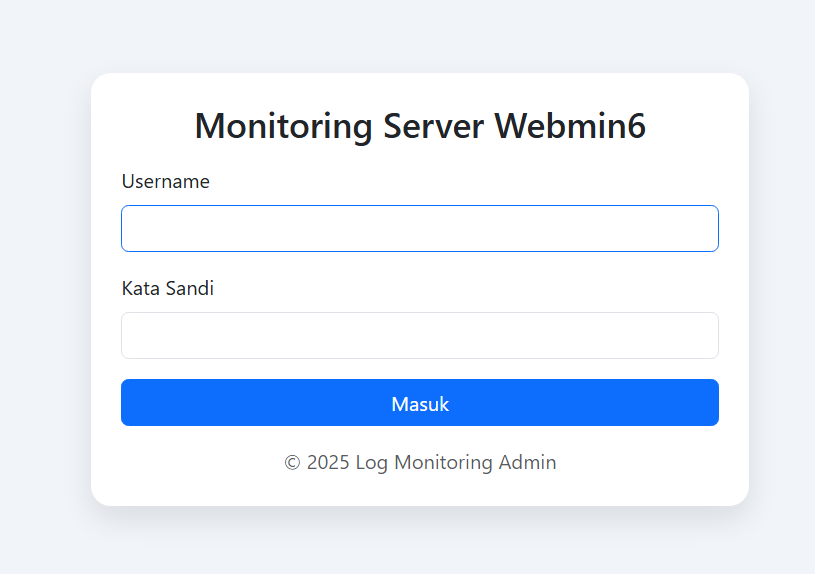Click the "Kata Sandi" field label
815x574 pixels.
pyautogui.click(x=167, y=288)
